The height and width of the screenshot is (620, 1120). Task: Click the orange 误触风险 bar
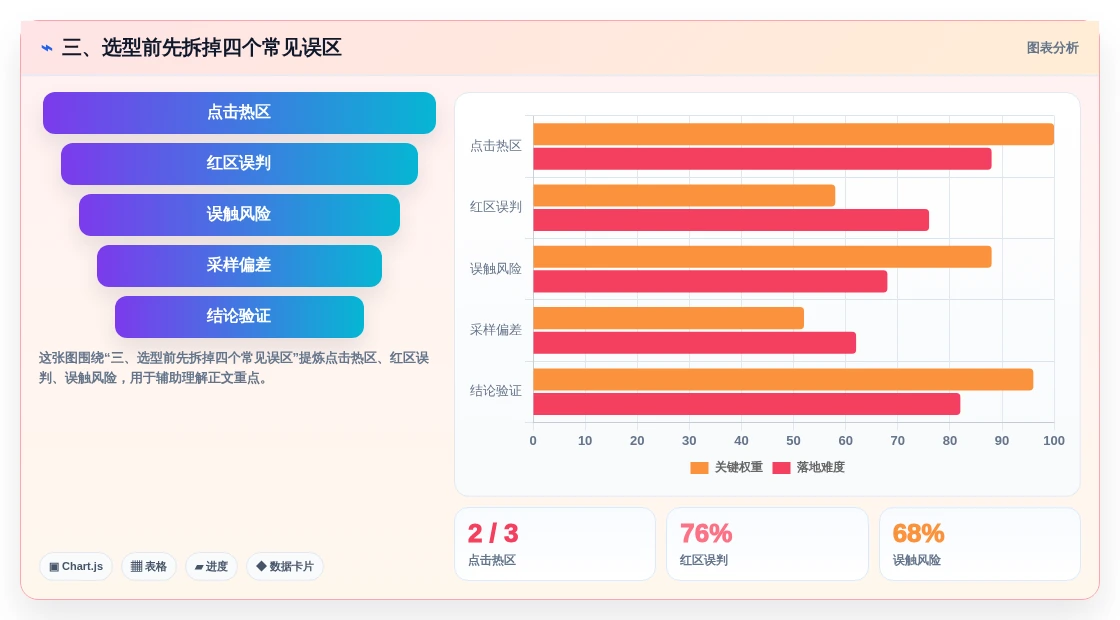(x=762, y=257)
